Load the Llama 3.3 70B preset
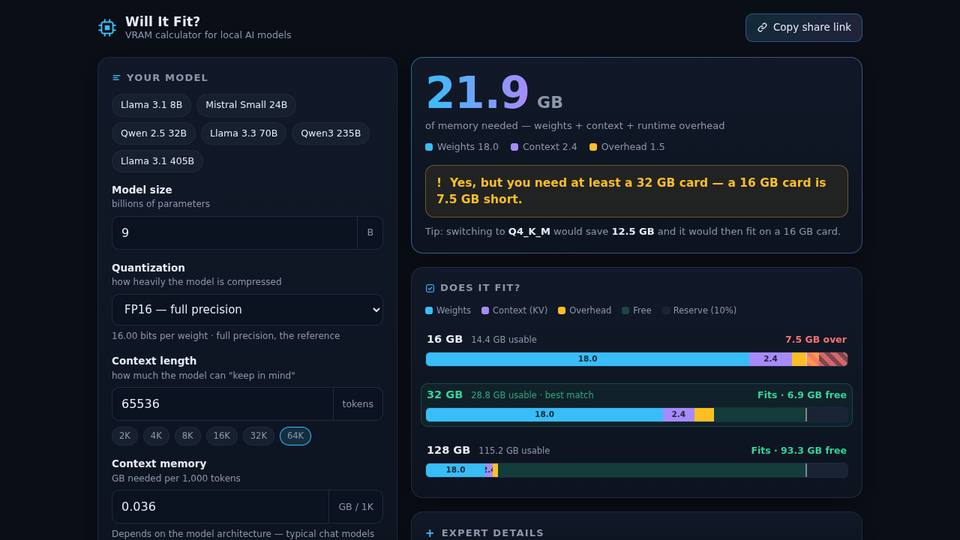960x540 pixels. click(244, 133)
